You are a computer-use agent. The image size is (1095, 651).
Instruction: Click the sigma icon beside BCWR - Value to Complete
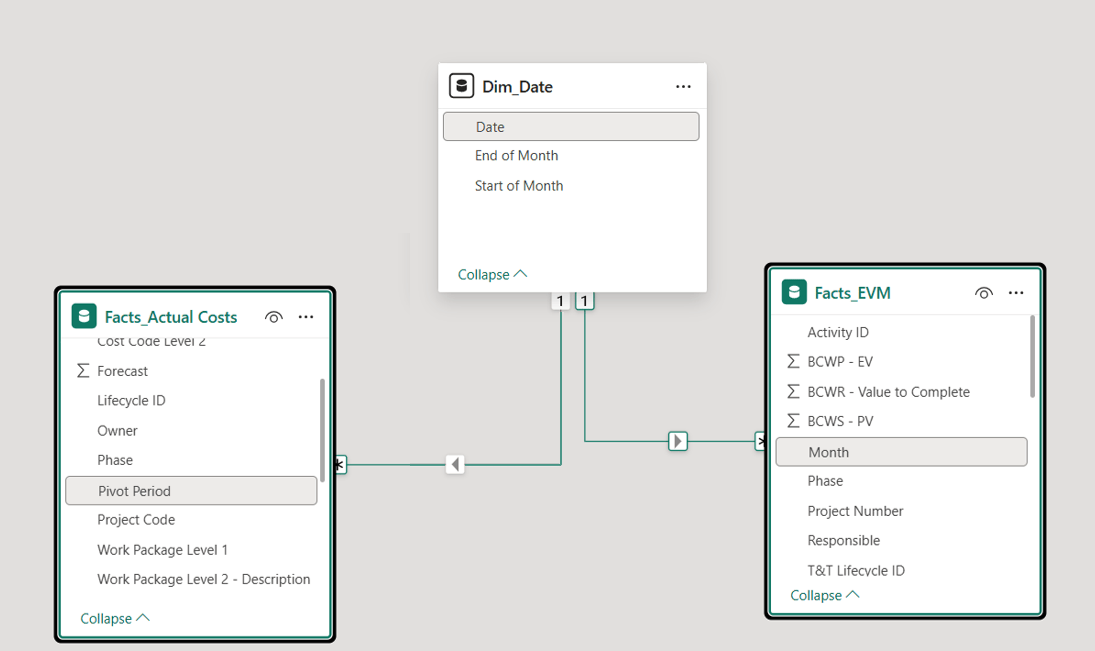tap(793, 391)
